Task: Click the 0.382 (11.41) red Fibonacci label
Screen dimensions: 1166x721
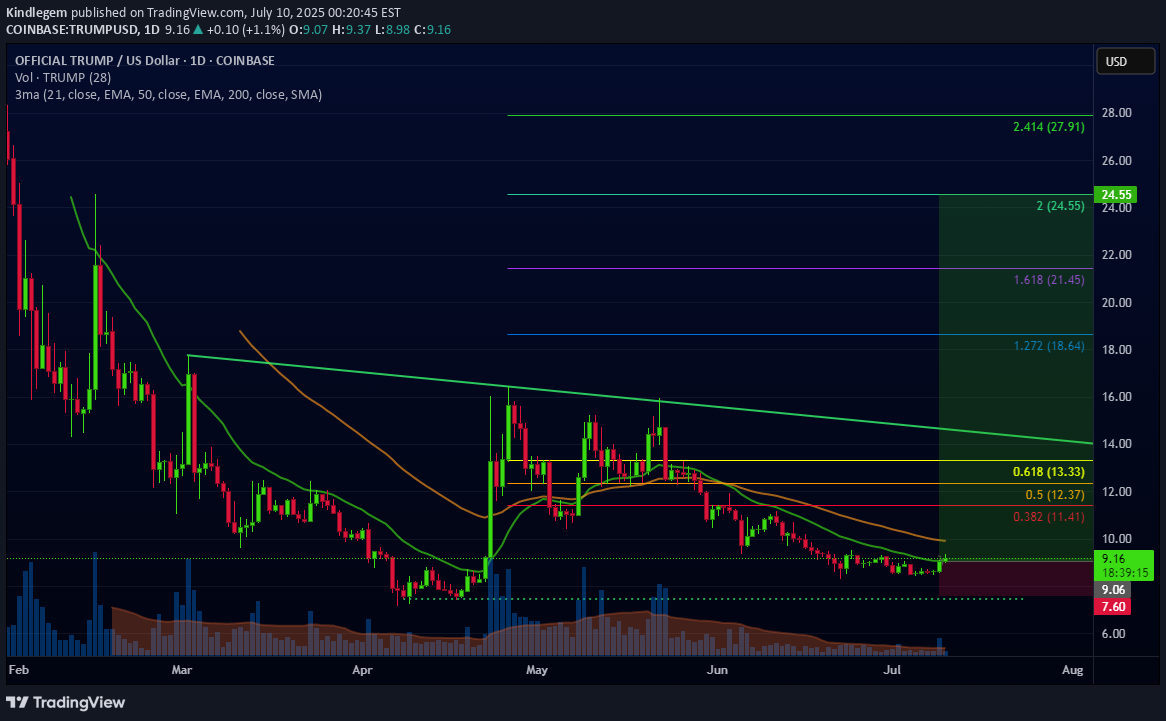Action: click(1048, 517)
